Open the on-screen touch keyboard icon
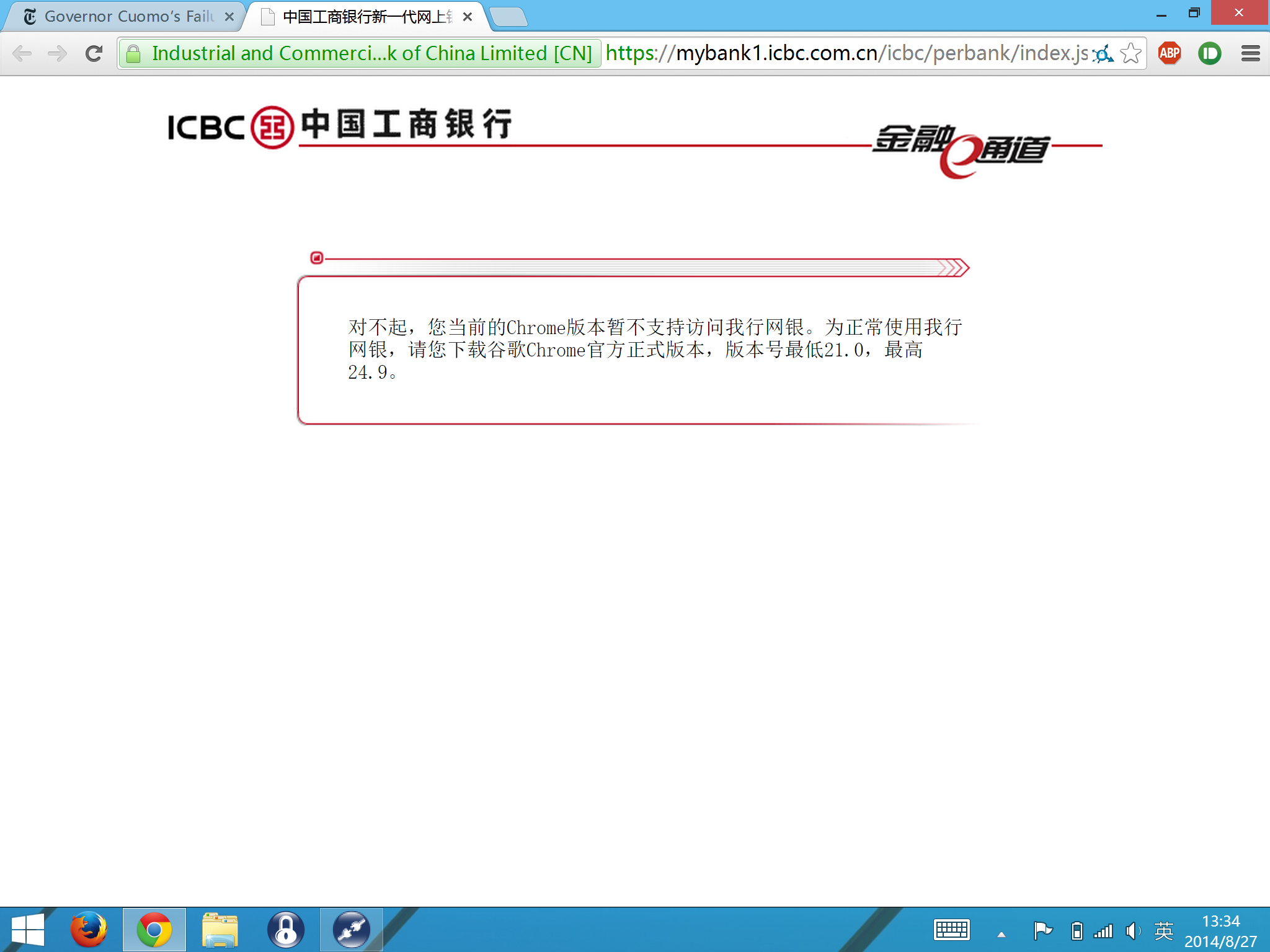Image resolution: width=1270 pixels, height=952 pixels. coord(952,930)
